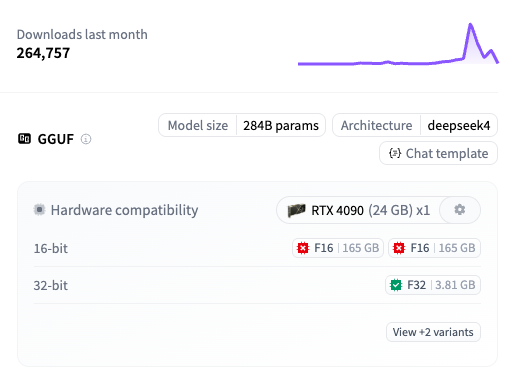Click the Model size label
Image resolution: width=515 pixels, height=386 pixels.
(198, 126)
